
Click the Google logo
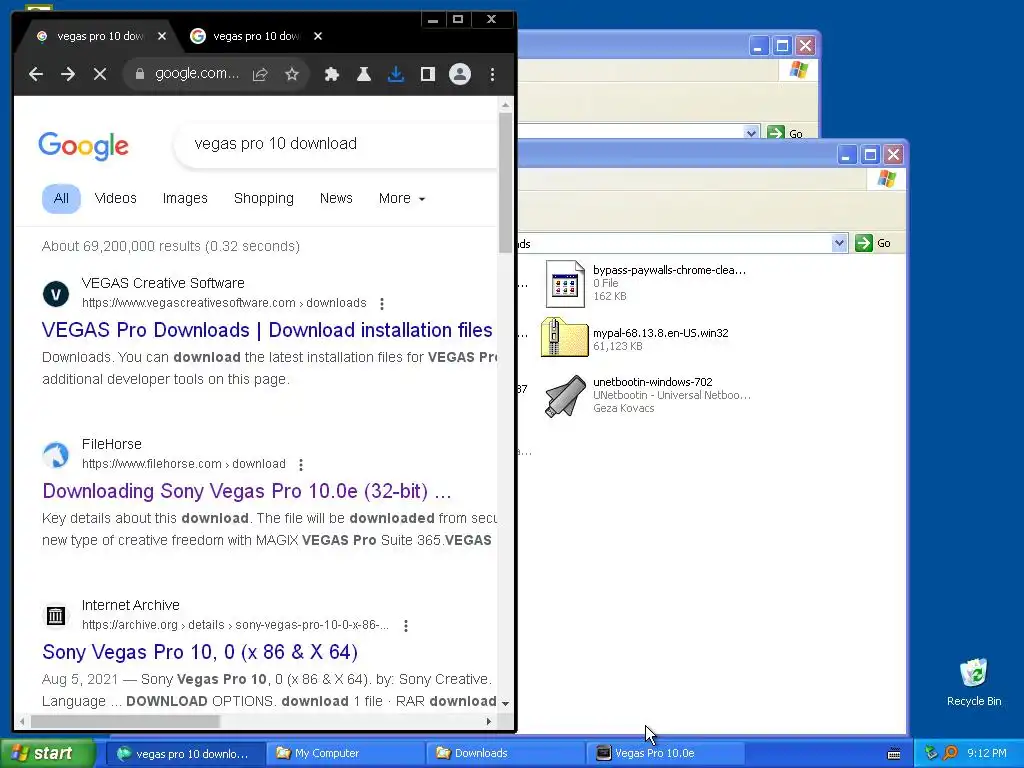(84, 146)
